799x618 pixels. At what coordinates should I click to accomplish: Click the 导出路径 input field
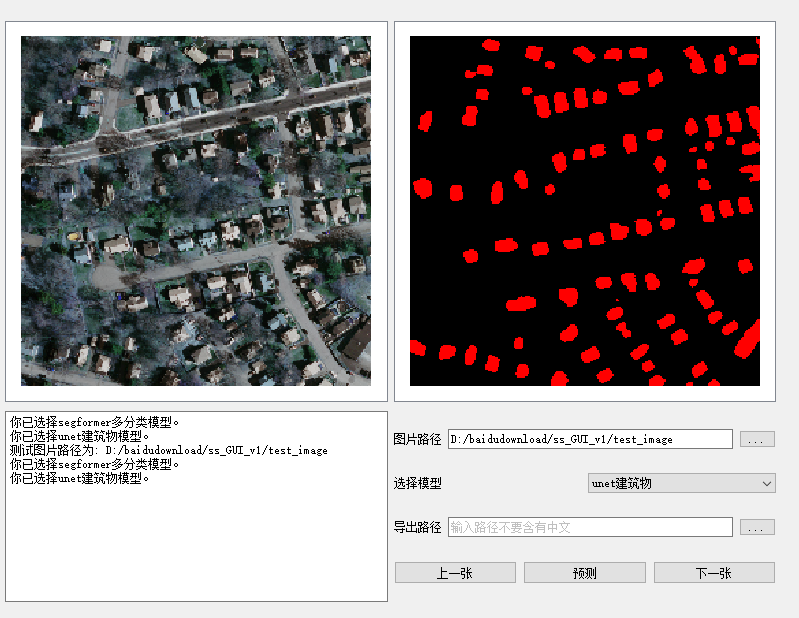(x=590, y=527)
